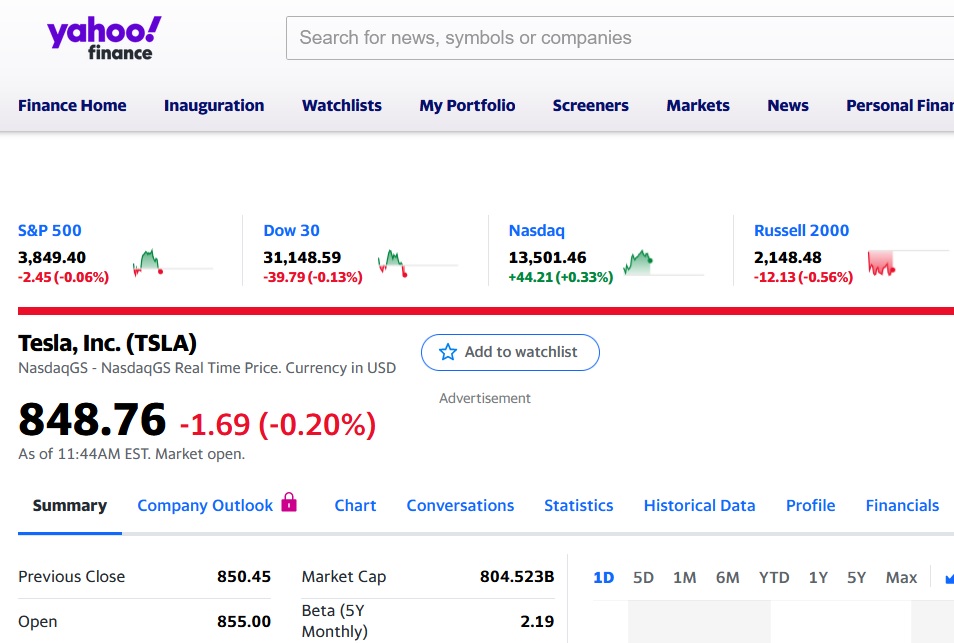Select the 6M chart range
954x643 pixels.
(728, 577)
